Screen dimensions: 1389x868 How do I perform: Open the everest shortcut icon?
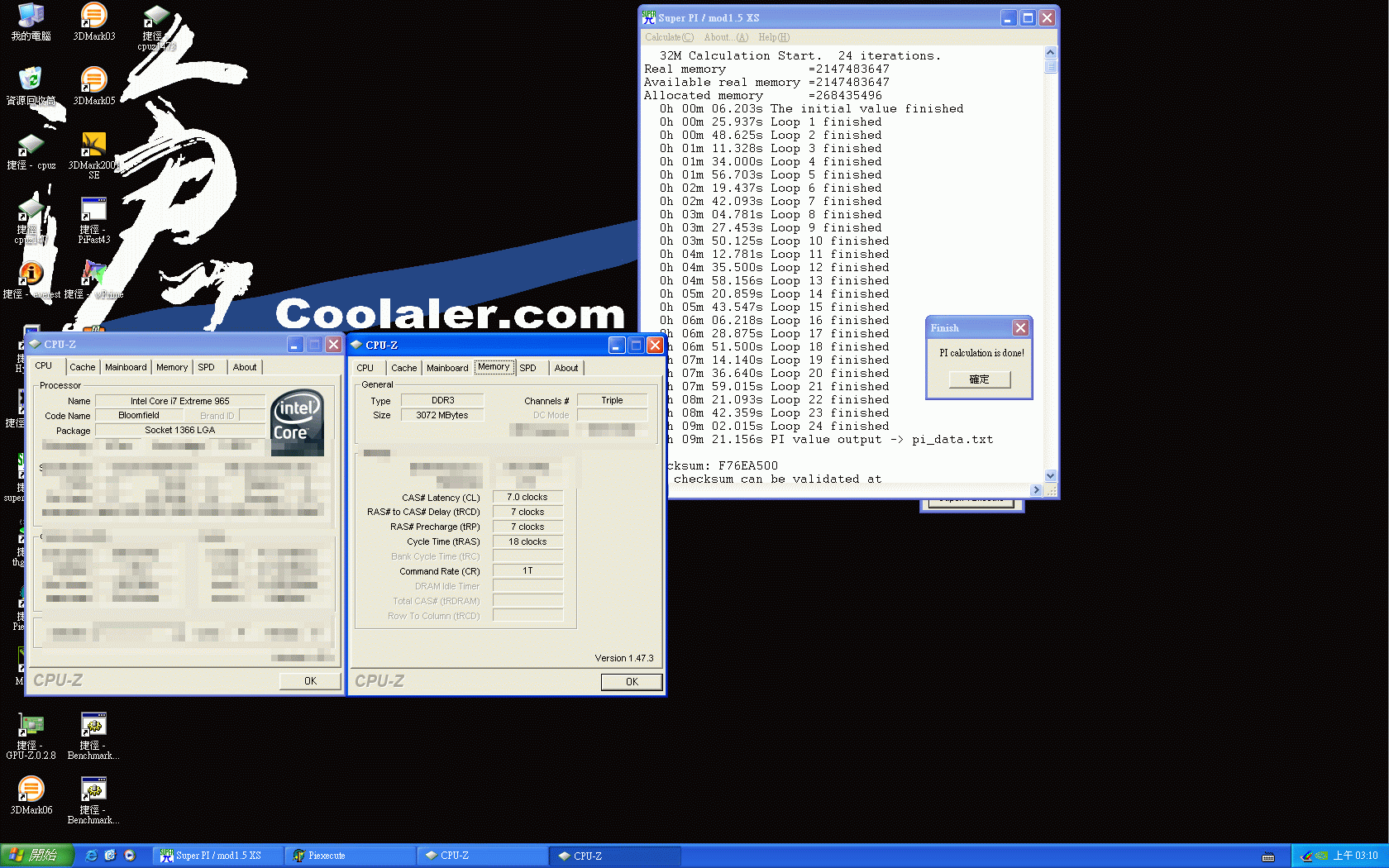pos(31,279)
